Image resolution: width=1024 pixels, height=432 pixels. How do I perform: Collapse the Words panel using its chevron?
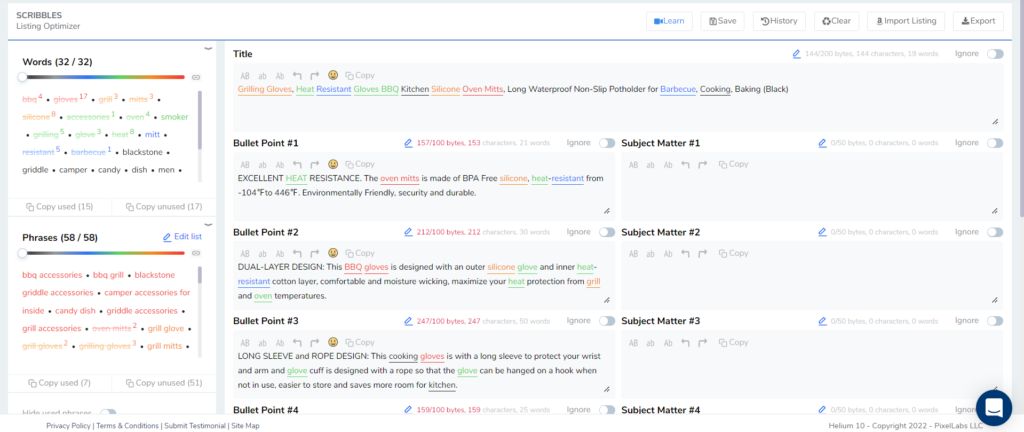[x=208, y=48]
